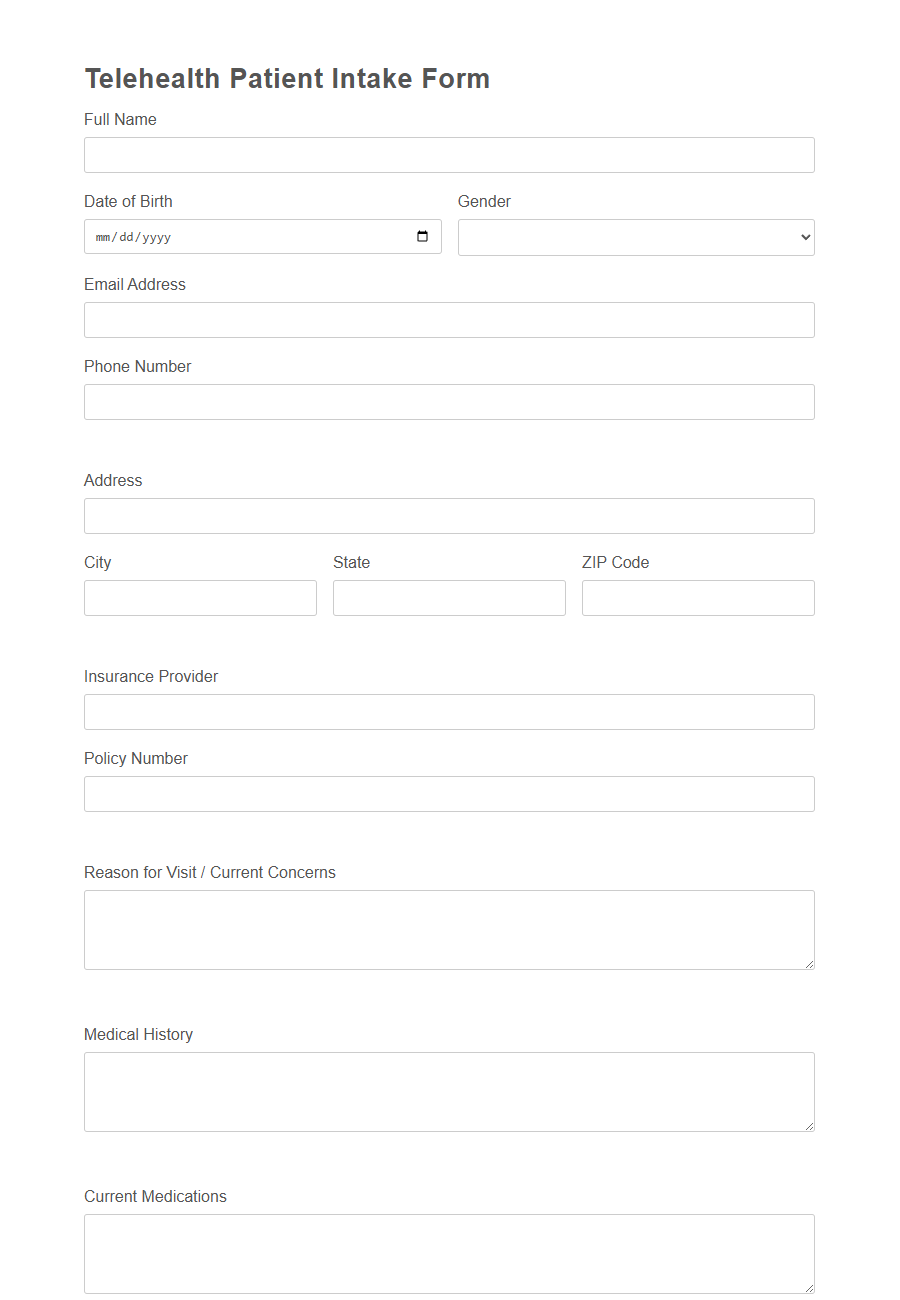This screenshot has height=1300, width=900.
Task: Click the State field
Action: click(449, 597)
